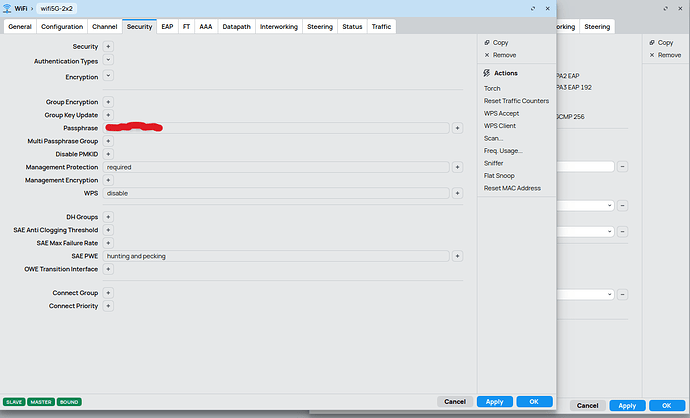Switch to the Traffic tab
This screenshot has height=418, width=690.
pos(381,26)
